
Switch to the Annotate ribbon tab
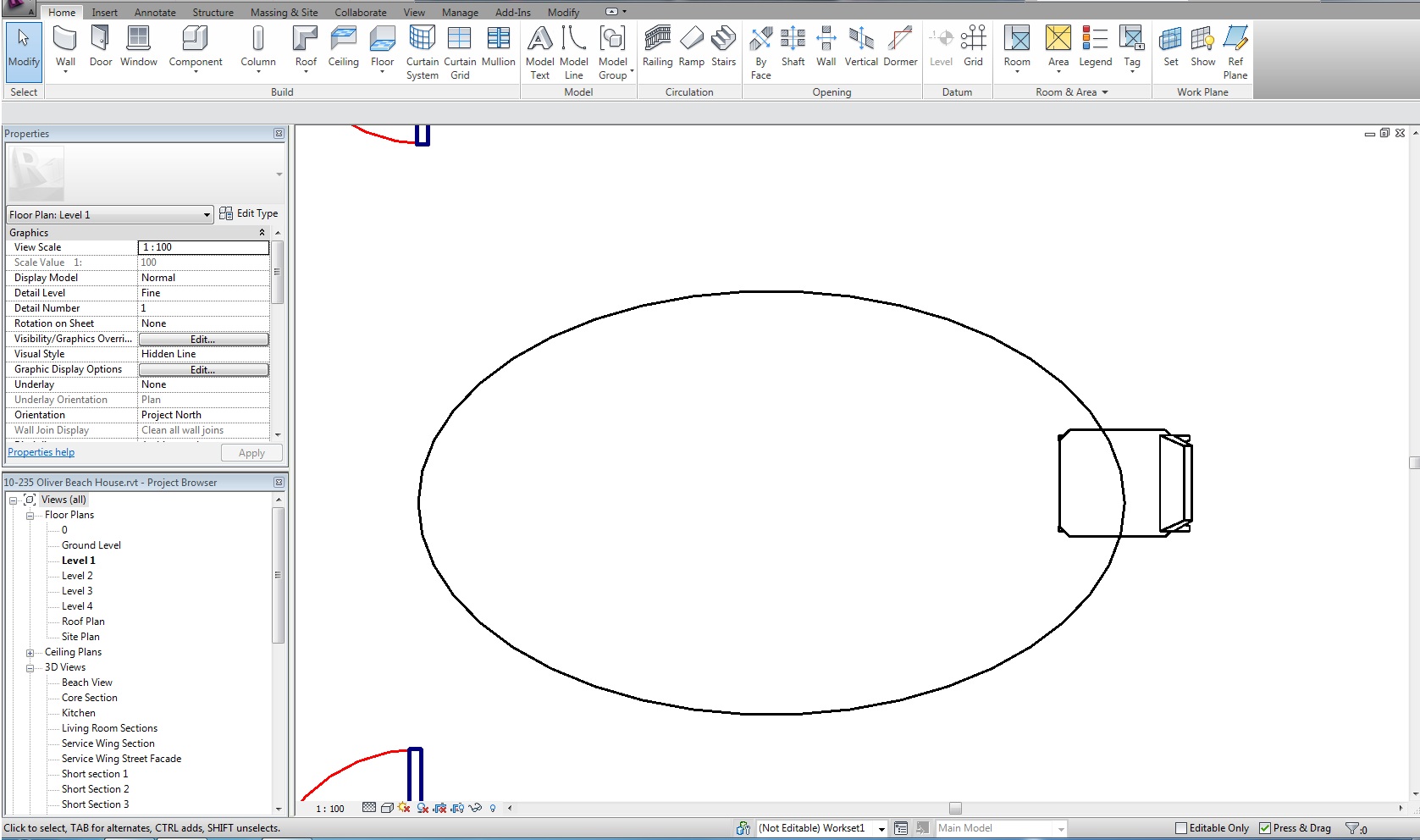coord(155,13)
